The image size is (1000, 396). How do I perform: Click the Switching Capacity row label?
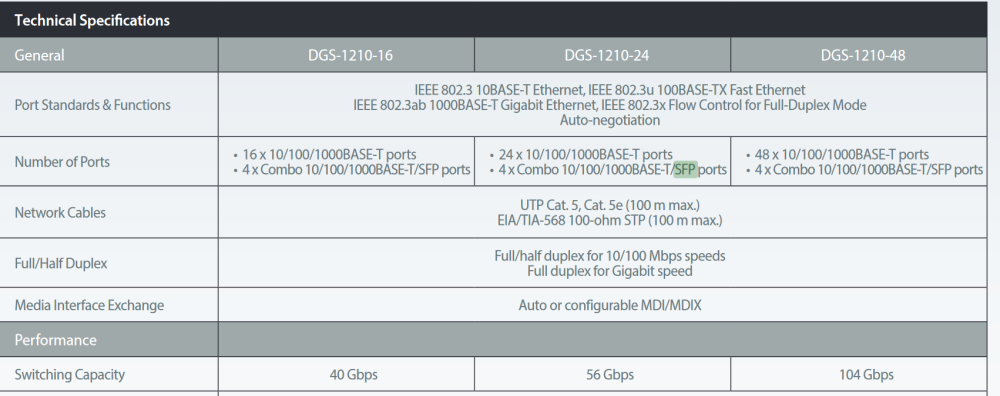[x=70, y=374]
